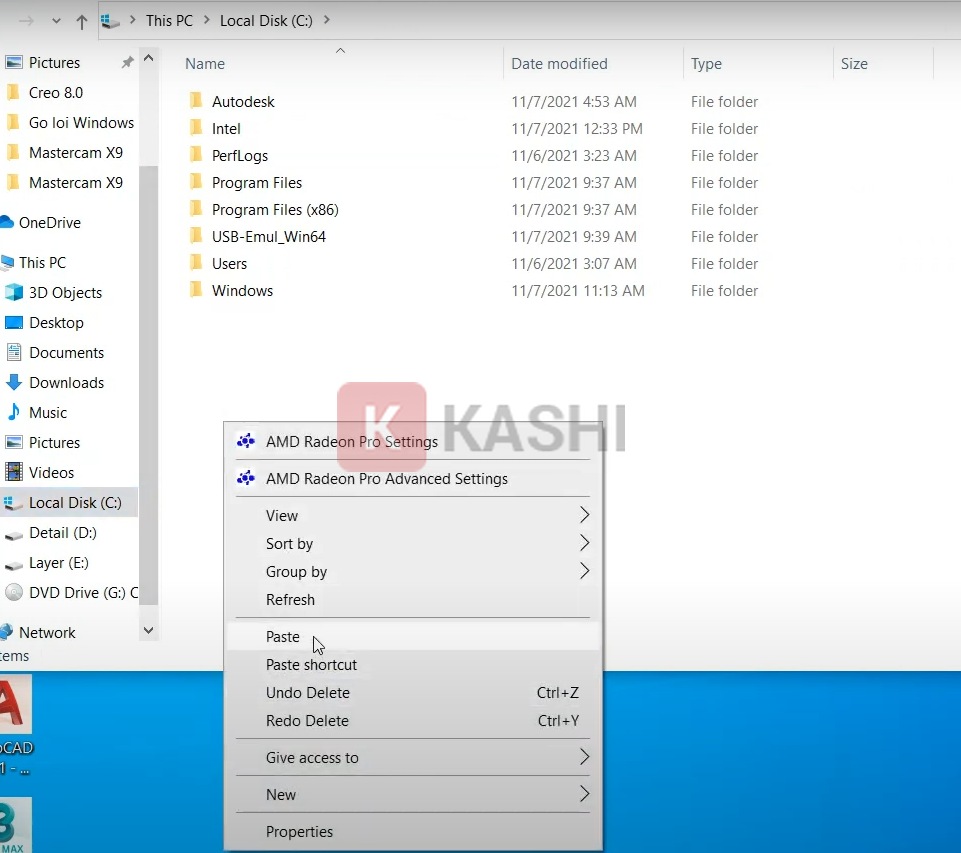Open the Windows folder

coord(244,290)
